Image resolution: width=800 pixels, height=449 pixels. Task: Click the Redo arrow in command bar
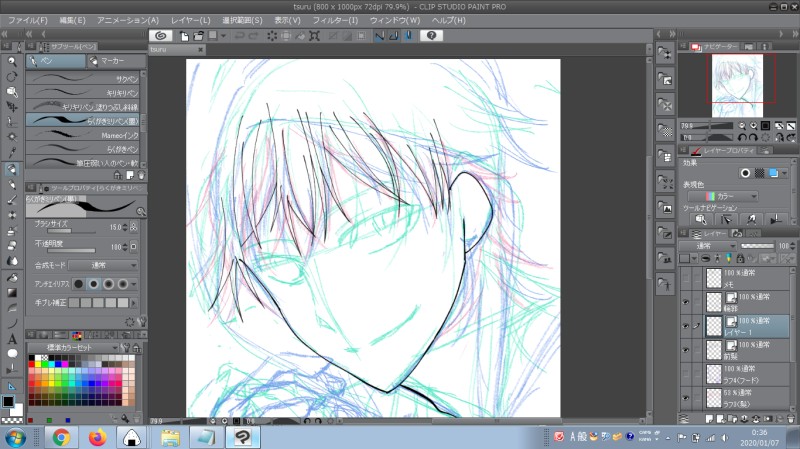click(253, 36)
